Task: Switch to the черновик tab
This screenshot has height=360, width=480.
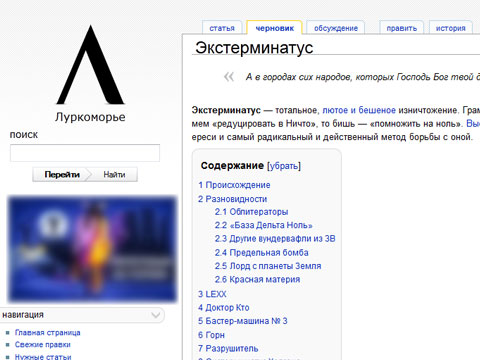Action: [274, 28]
